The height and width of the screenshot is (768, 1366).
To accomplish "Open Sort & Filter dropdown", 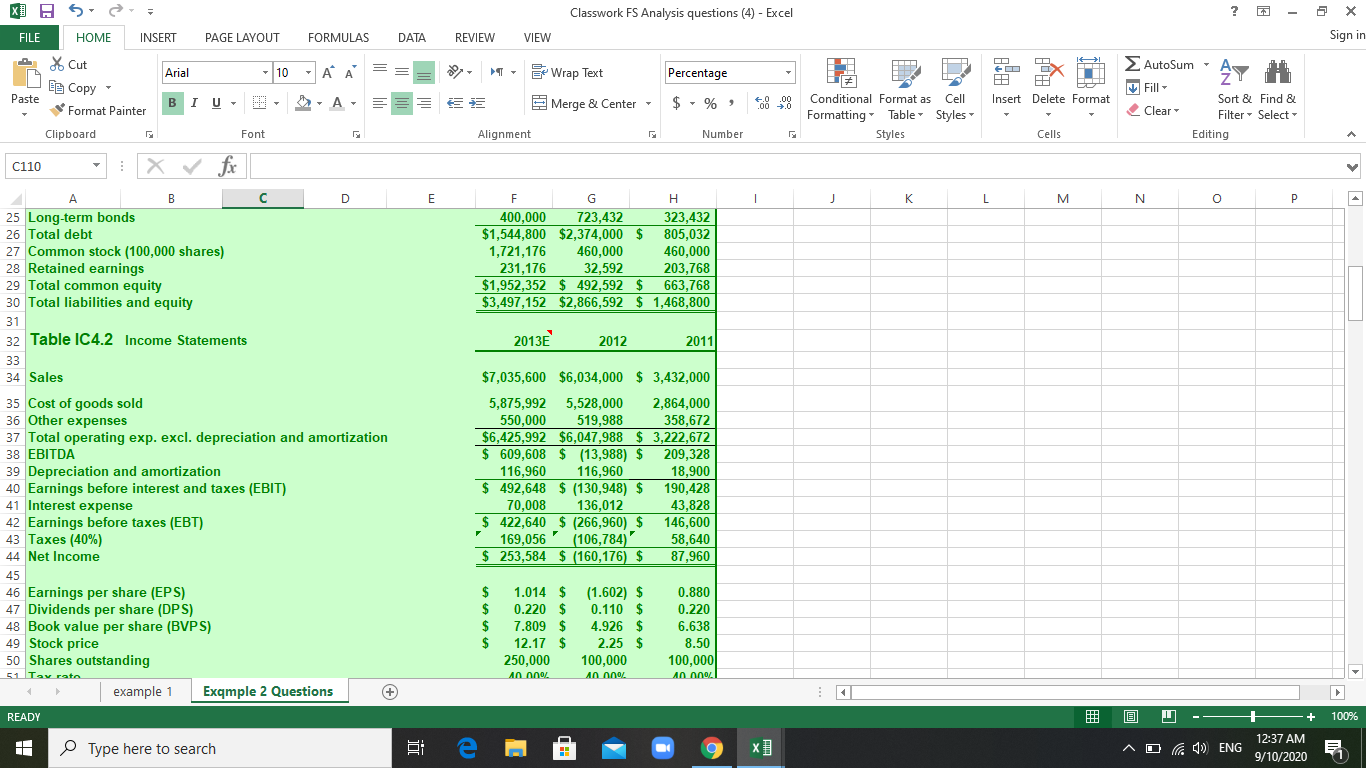I will (x=1235, y=90).
